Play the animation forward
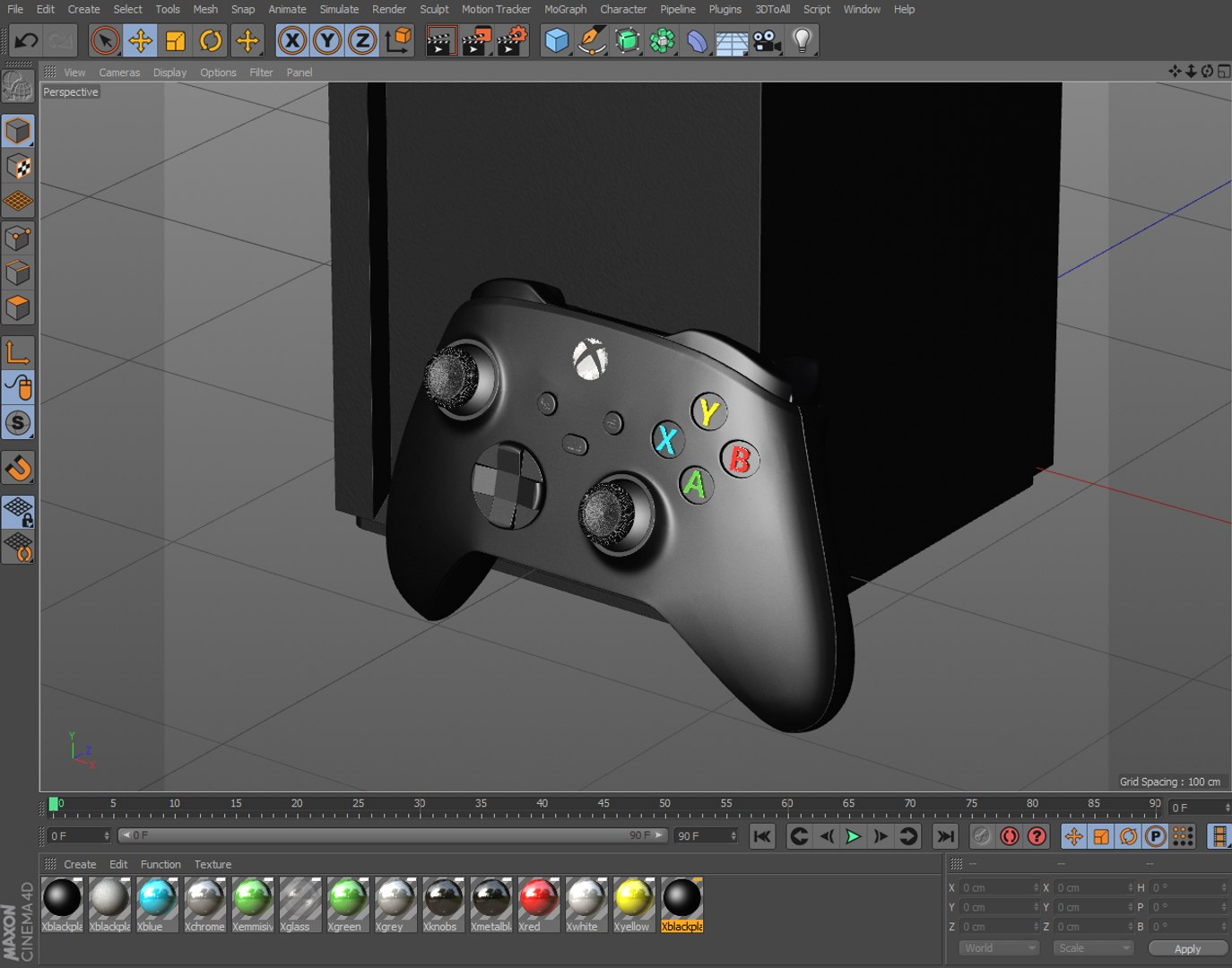 (x=853, y=836)
